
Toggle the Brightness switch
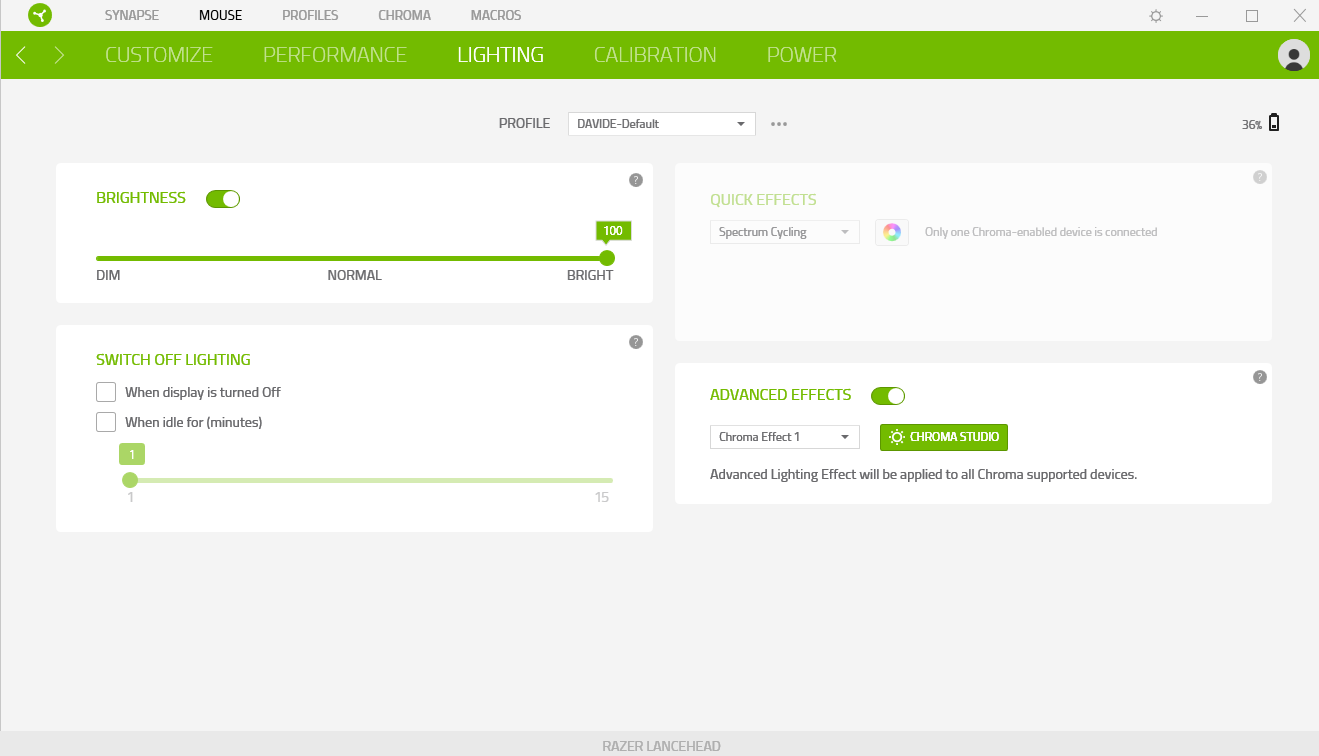223,199
